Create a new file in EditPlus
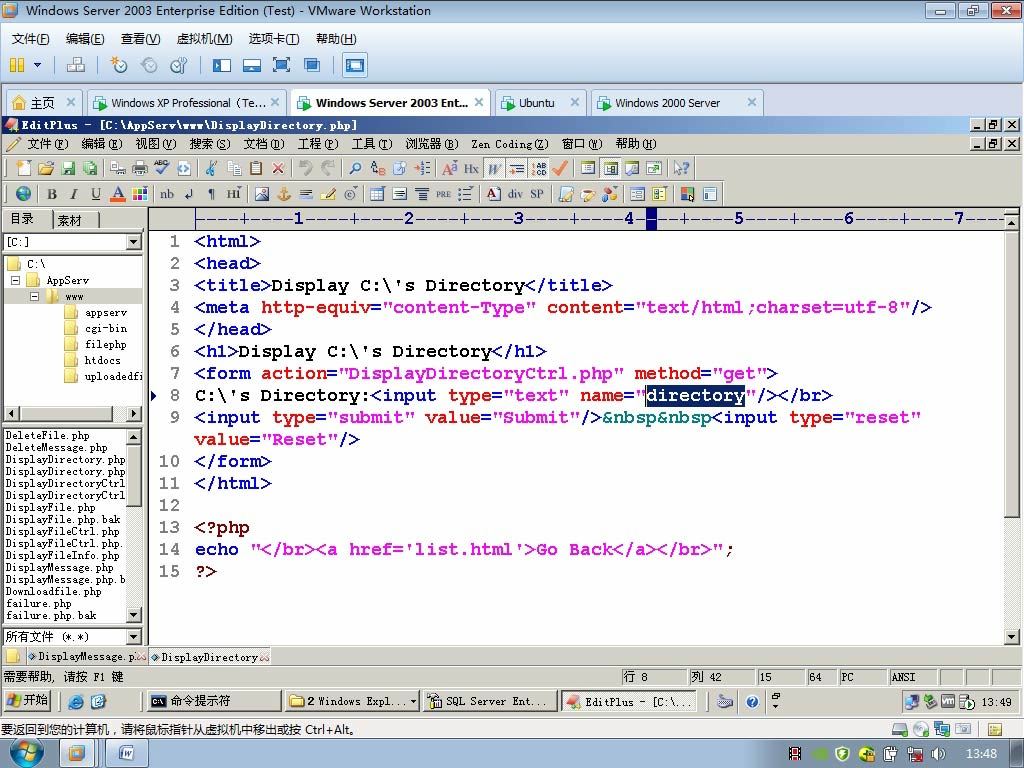 pyautogui.click(x=24, y=168)
